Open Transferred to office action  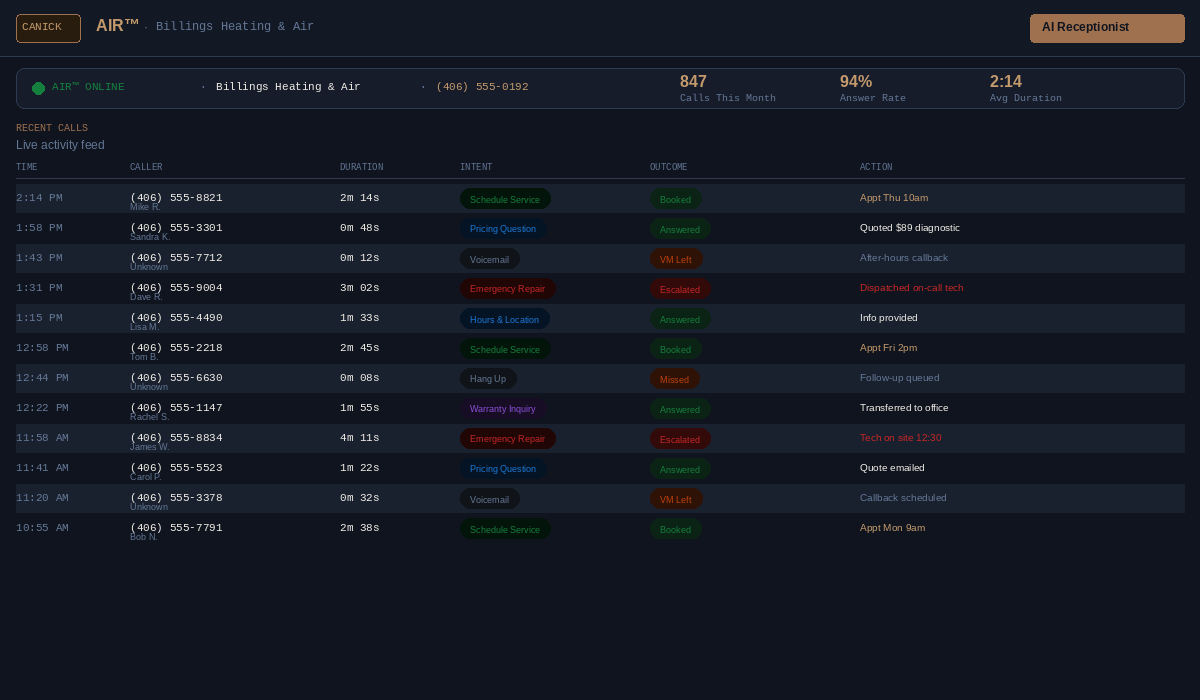coord(904,408)
